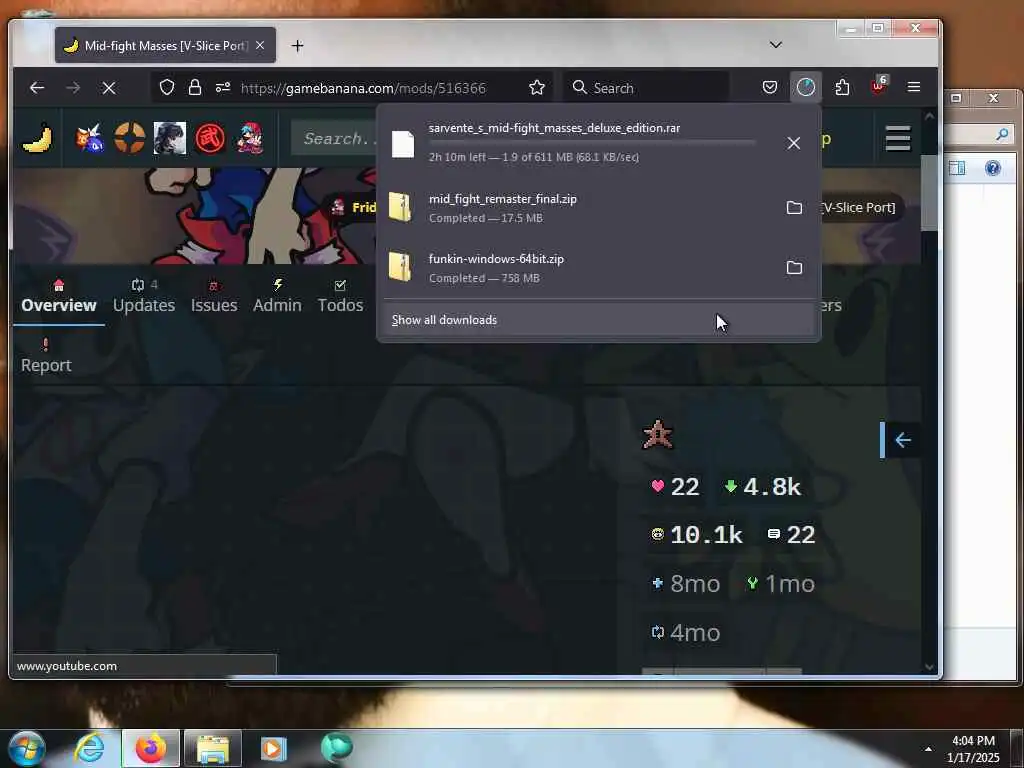Open Internet Explorer from the taskbar
The width and height of the screenshot is (1024, 768).
tap(89, 748)
